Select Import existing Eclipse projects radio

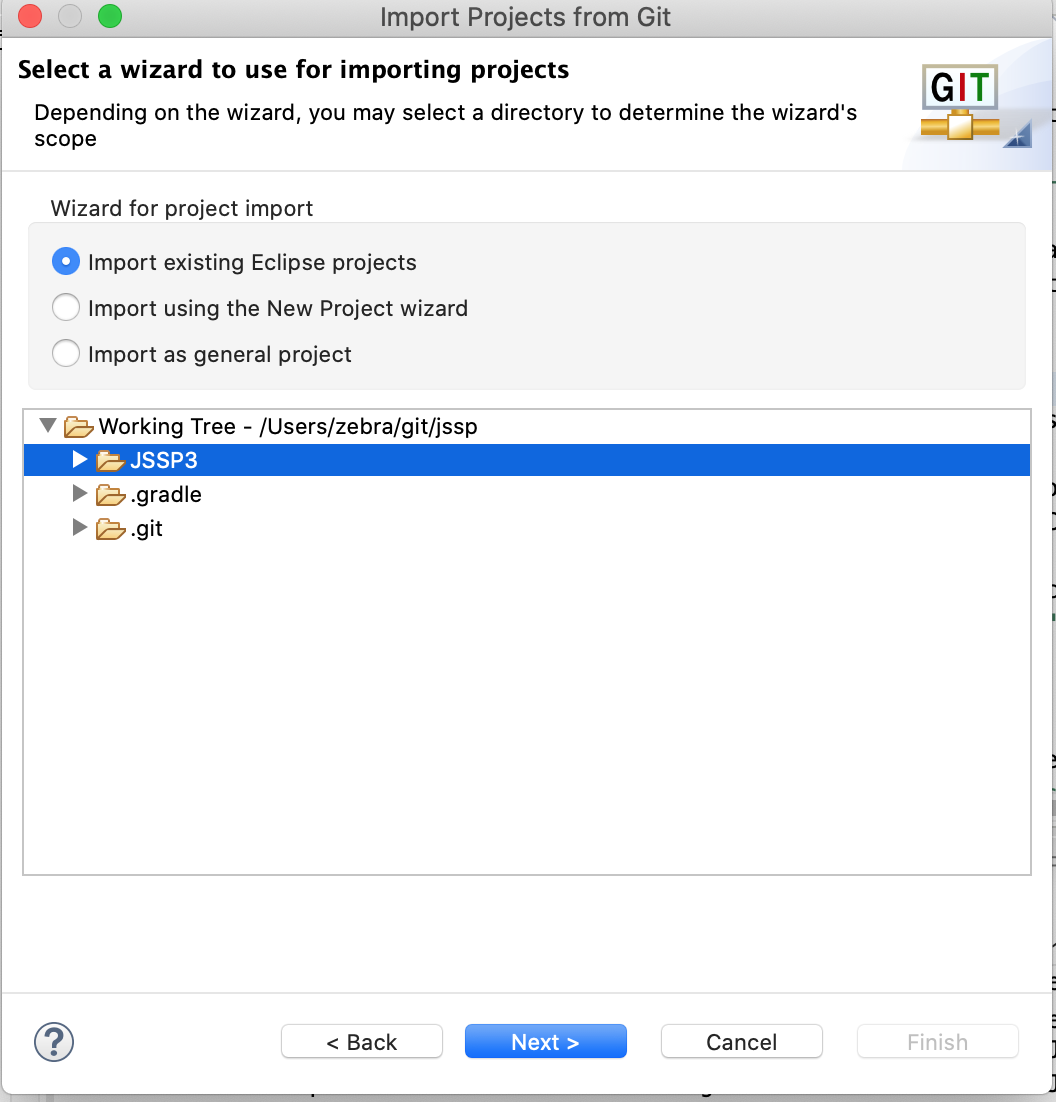point(65,261)
